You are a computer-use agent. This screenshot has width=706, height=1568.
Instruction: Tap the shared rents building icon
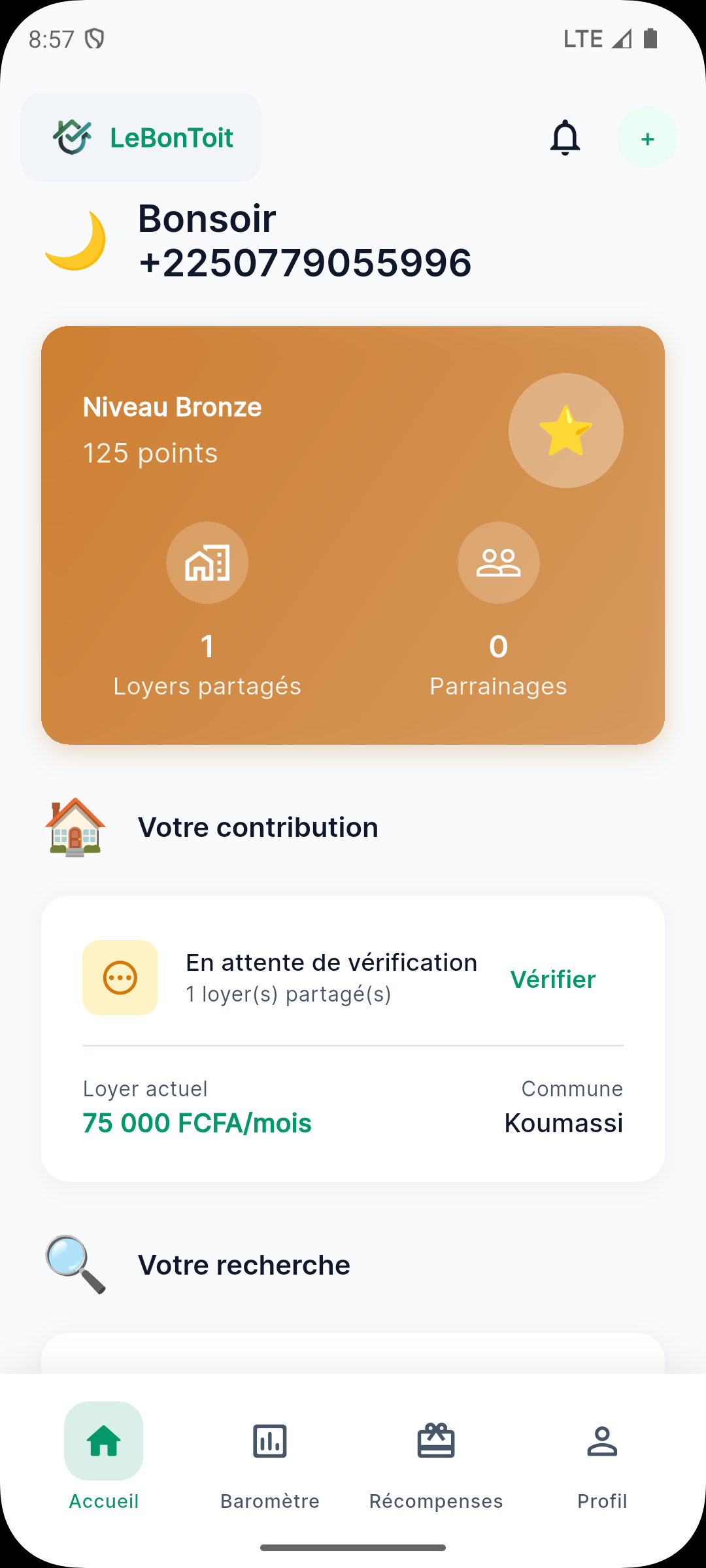[x=207, y=563]
